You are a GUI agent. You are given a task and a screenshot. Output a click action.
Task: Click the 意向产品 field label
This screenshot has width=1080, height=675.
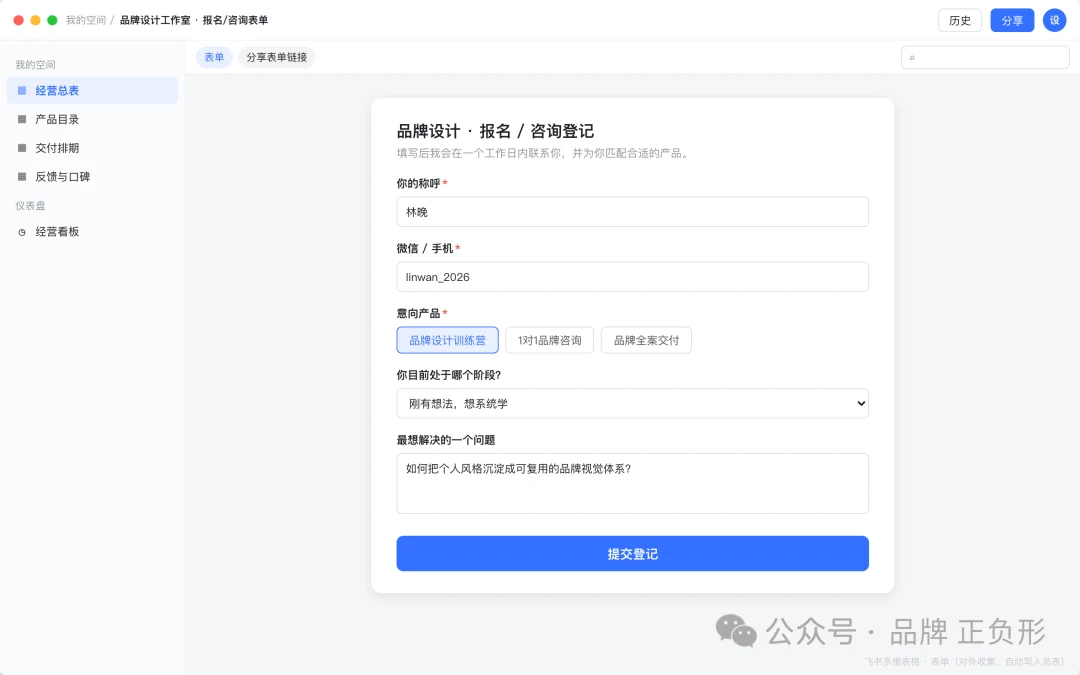(x=418, y=313)
